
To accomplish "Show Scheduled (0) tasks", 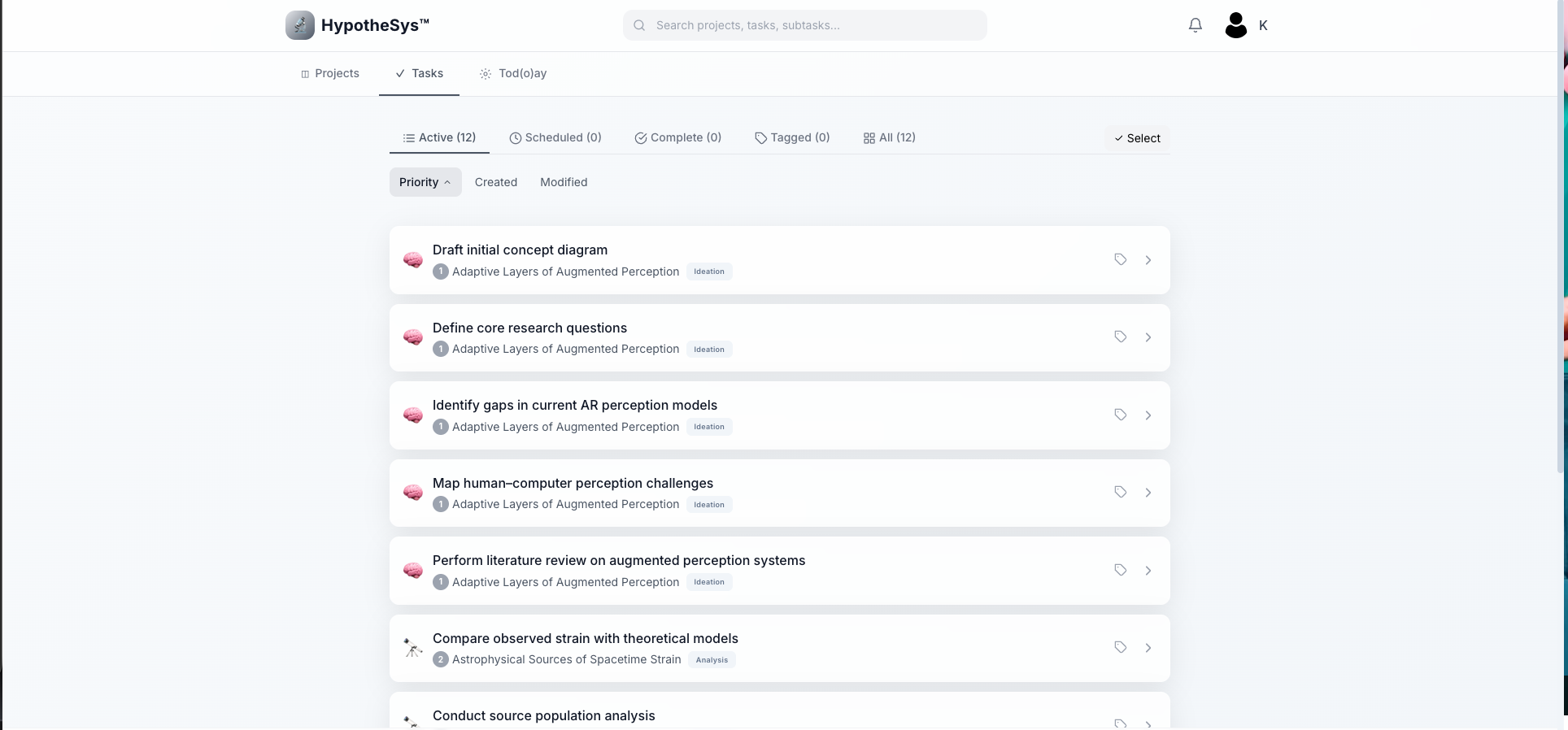I will coord(555,137).
